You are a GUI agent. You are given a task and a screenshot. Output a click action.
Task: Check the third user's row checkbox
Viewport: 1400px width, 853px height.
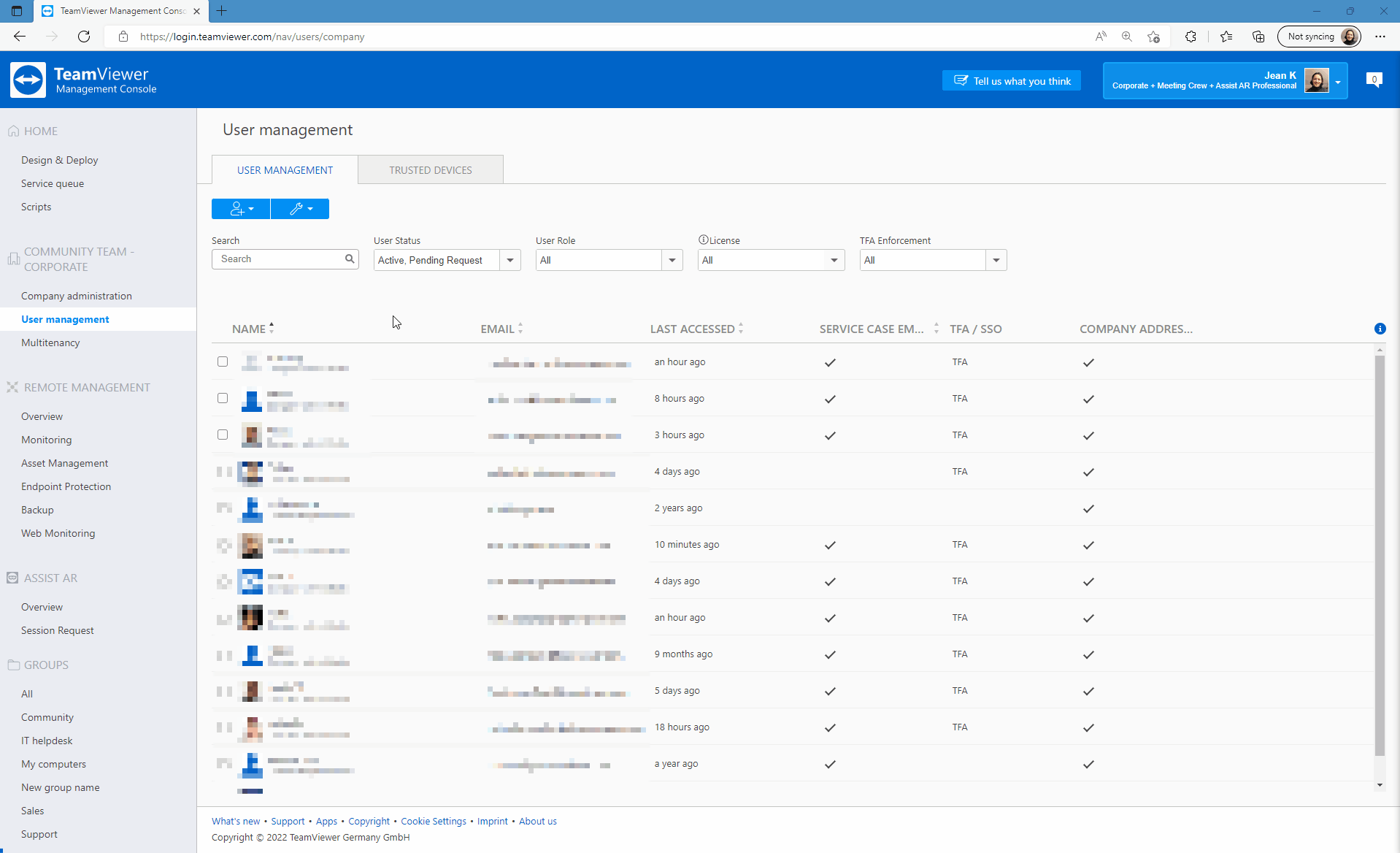point(223,435)
